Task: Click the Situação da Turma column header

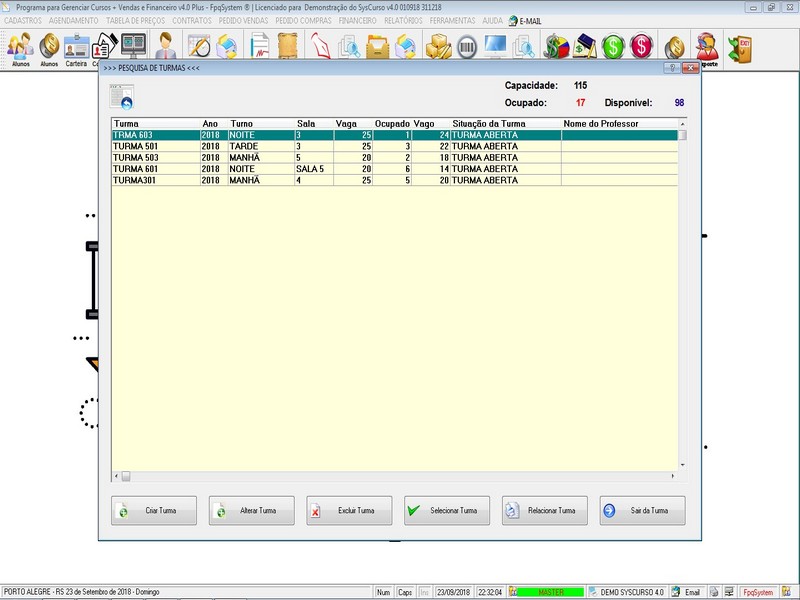Action: 506,123
